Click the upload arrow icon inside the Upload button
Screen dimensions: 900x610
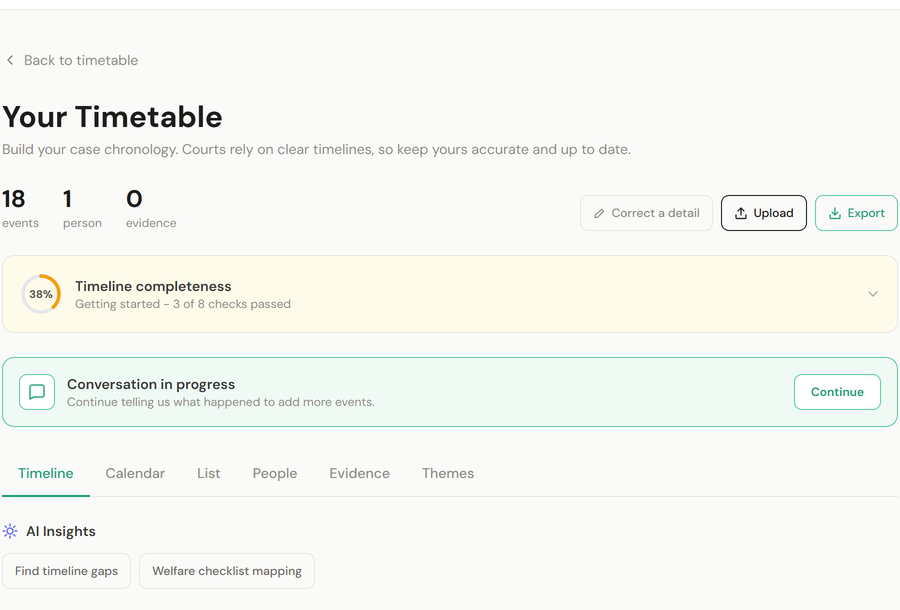(x=740, y=212)
